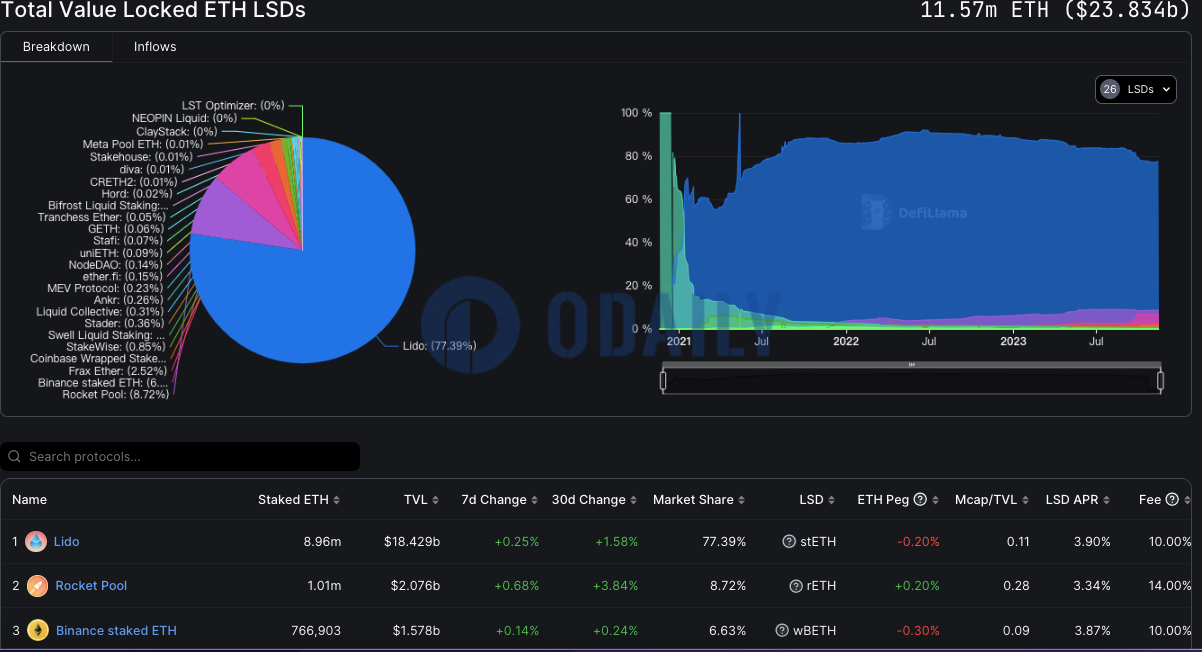
Task: Switch to the Inflows tab
Action: pos(155,47)
